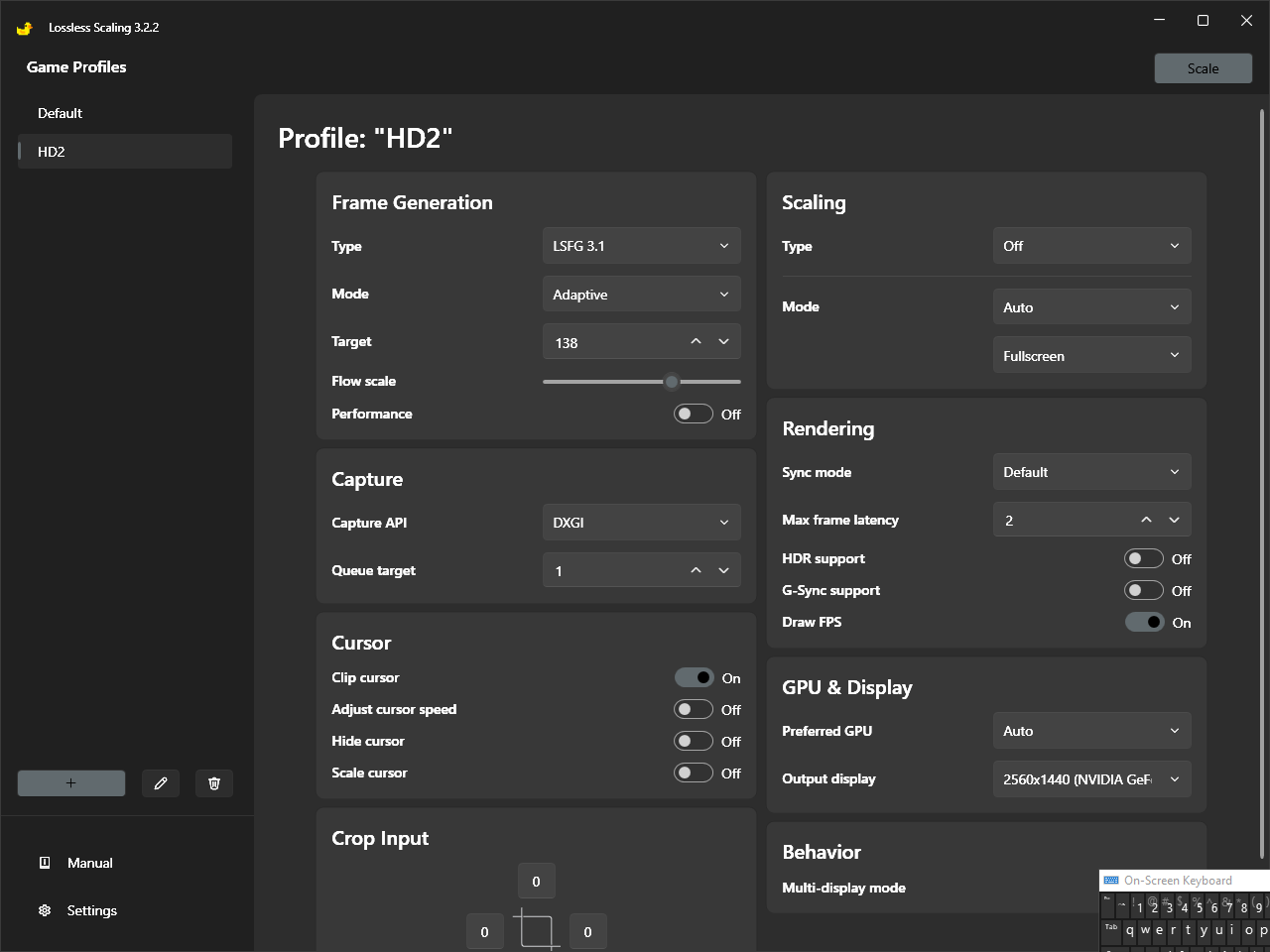1270x952 pixels.
Task: Click the On-Screen Keyboard title bar
Action: click(1185, 881)
